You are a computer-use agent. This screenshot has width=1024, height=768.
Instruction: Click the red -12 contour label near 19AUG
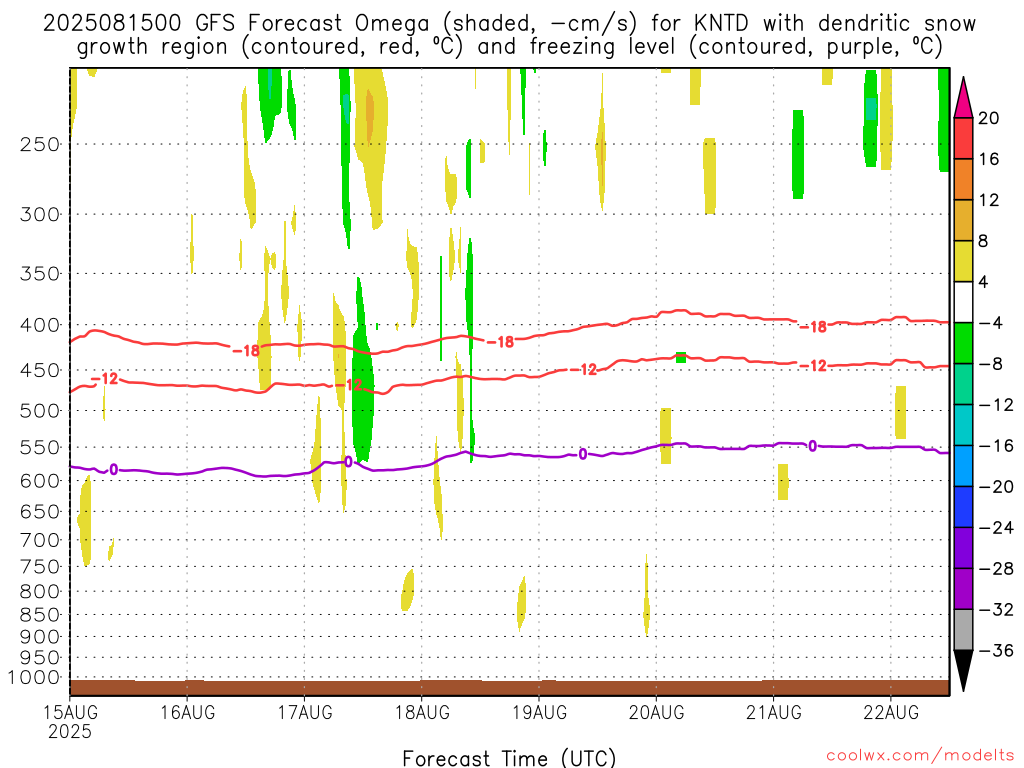(583, 370)
